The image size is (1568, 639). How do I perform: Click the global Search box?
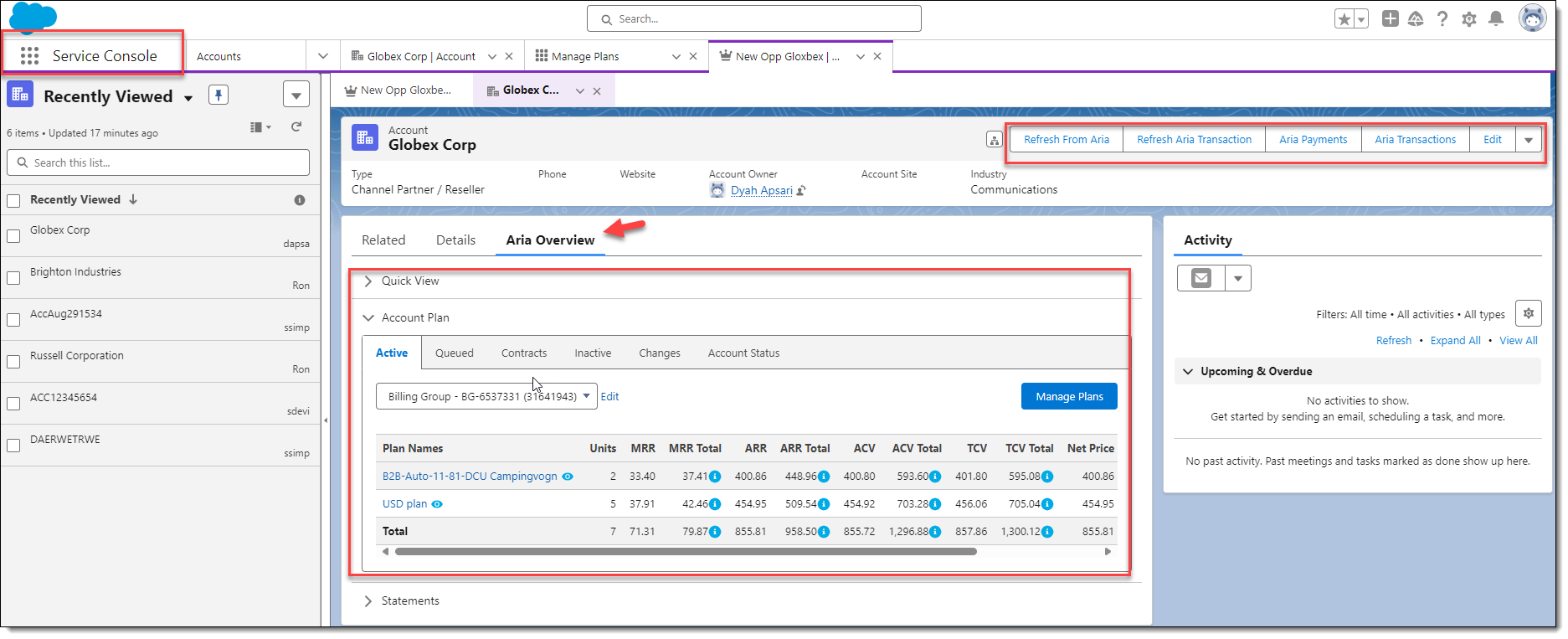click(754, 18)
